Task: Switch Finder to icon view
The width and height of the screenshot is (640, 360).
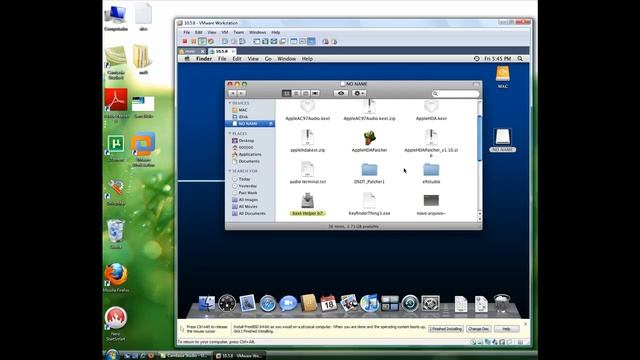Action: pos(287,93)
